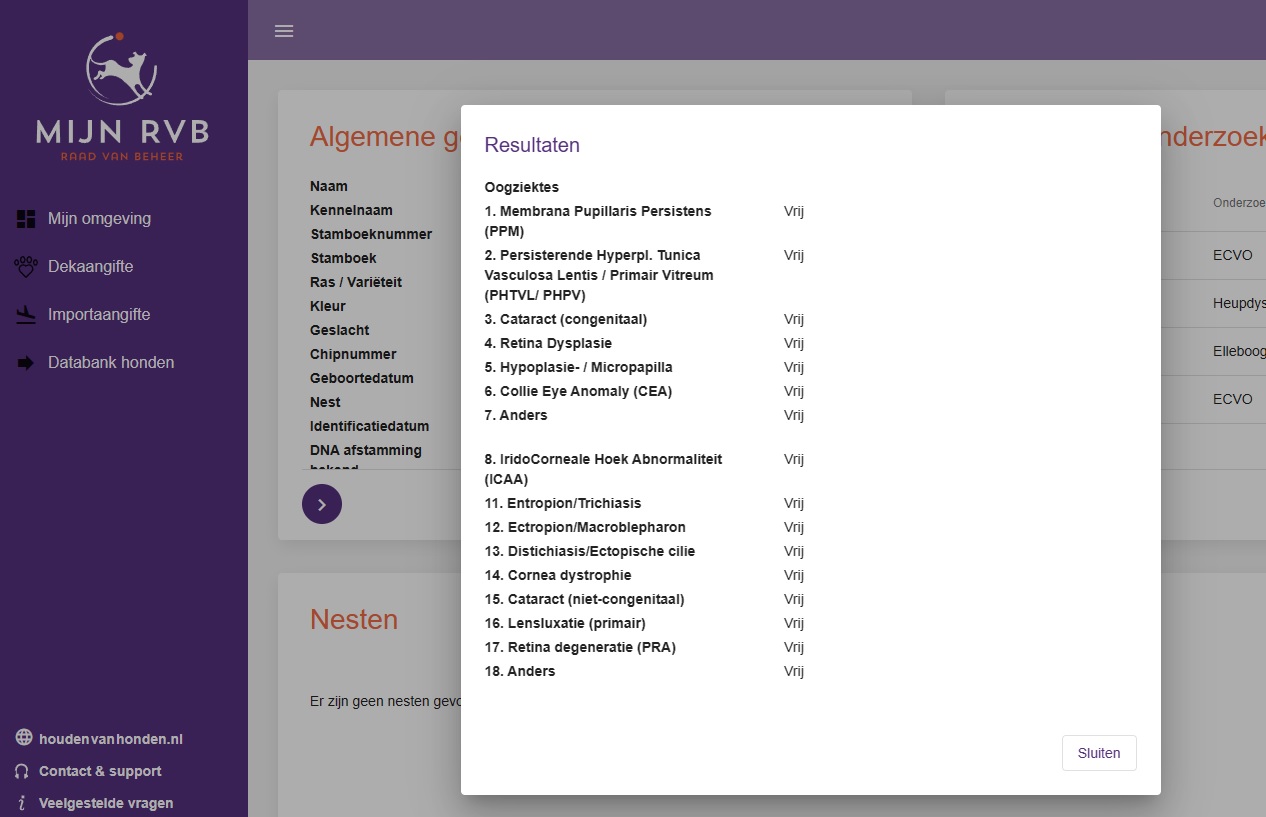The width and height of the screenshot is (1266, 817).
Task: Click the info icon for Veelgestelde vragen
Action: pyautogui.click(x=22, y=803)
